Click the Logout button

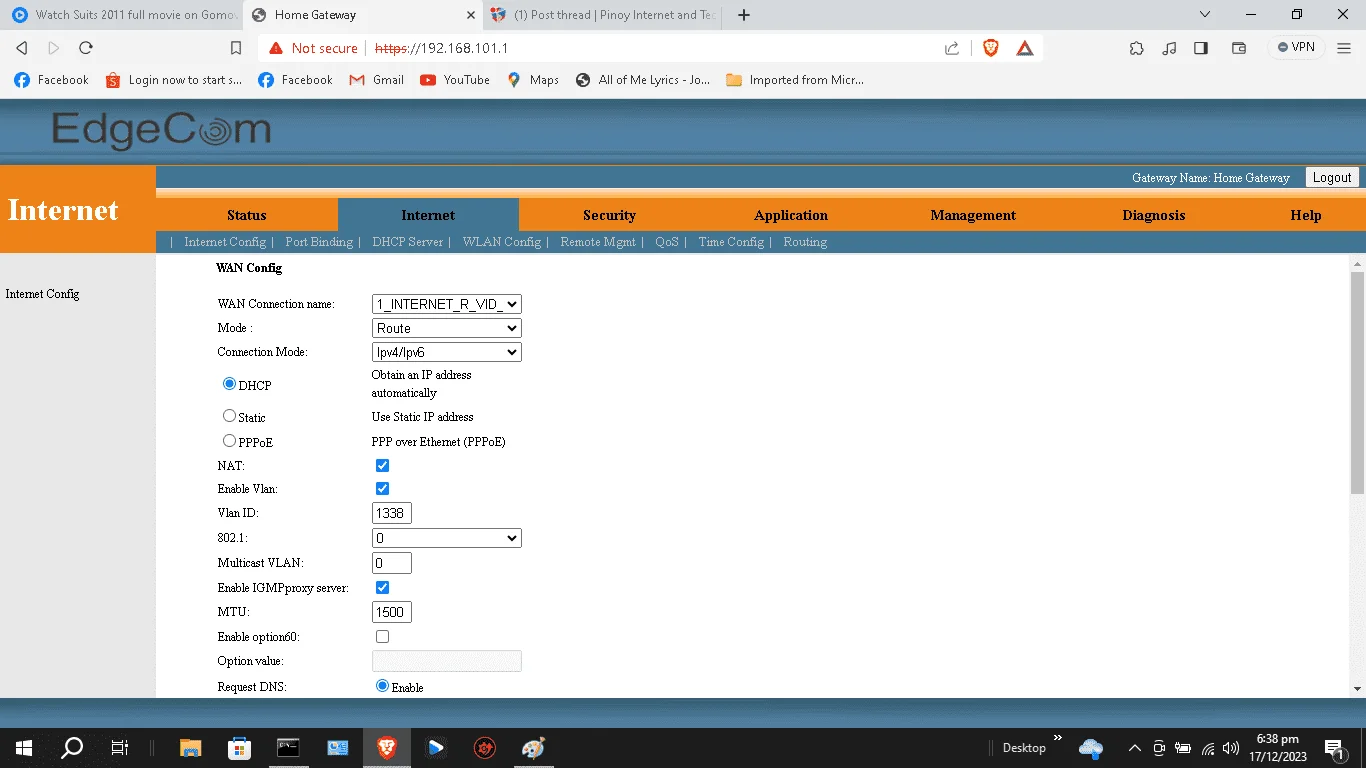[x=1332, y=177]
